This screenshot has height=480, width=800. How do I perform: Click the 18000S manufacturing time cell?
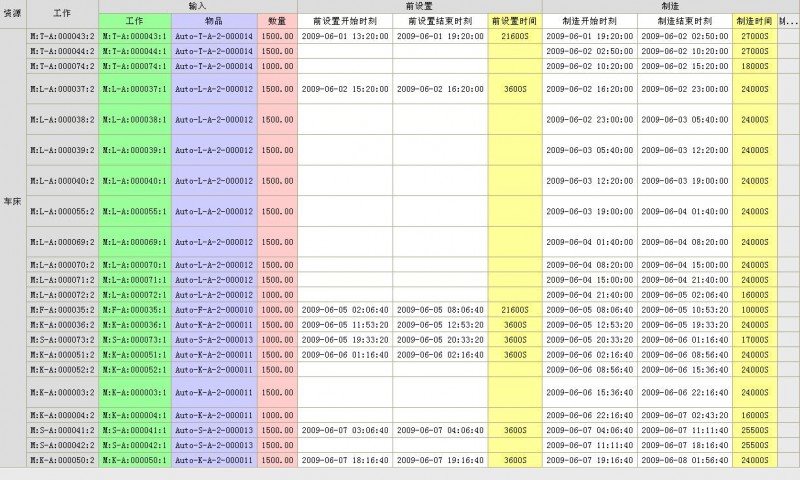tap(755, 66)
